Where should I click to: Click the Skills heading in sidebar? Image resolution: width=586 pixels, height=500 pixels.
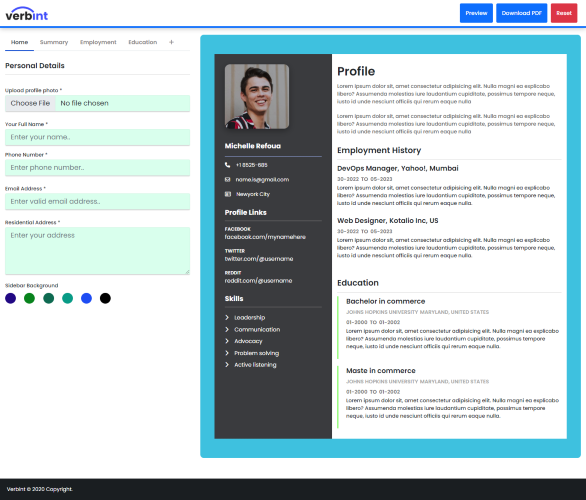(234, 299)
